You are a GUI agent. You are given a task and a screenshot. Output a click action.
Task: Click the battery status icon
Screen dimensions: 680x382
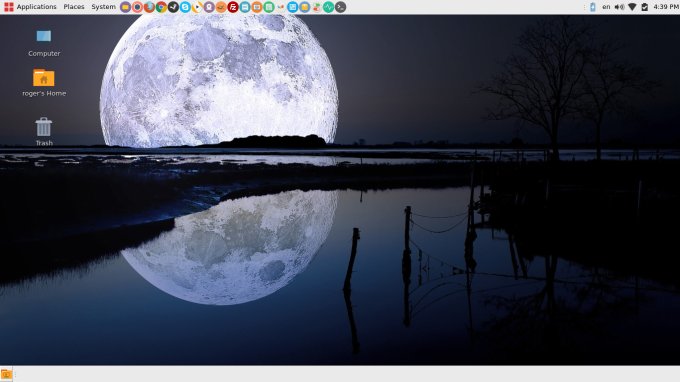[x=645, y=7]
